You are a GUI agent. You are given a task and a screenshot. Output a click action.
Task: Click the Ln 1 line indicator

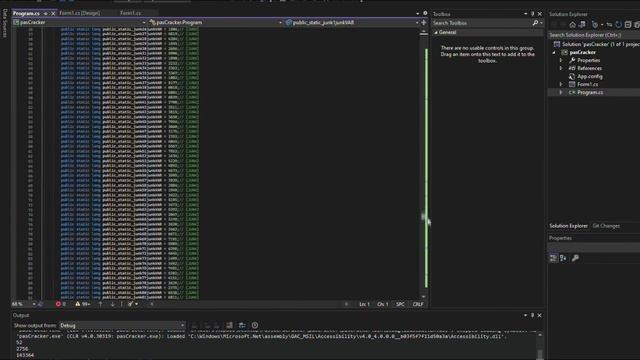[x=364, y=304]
